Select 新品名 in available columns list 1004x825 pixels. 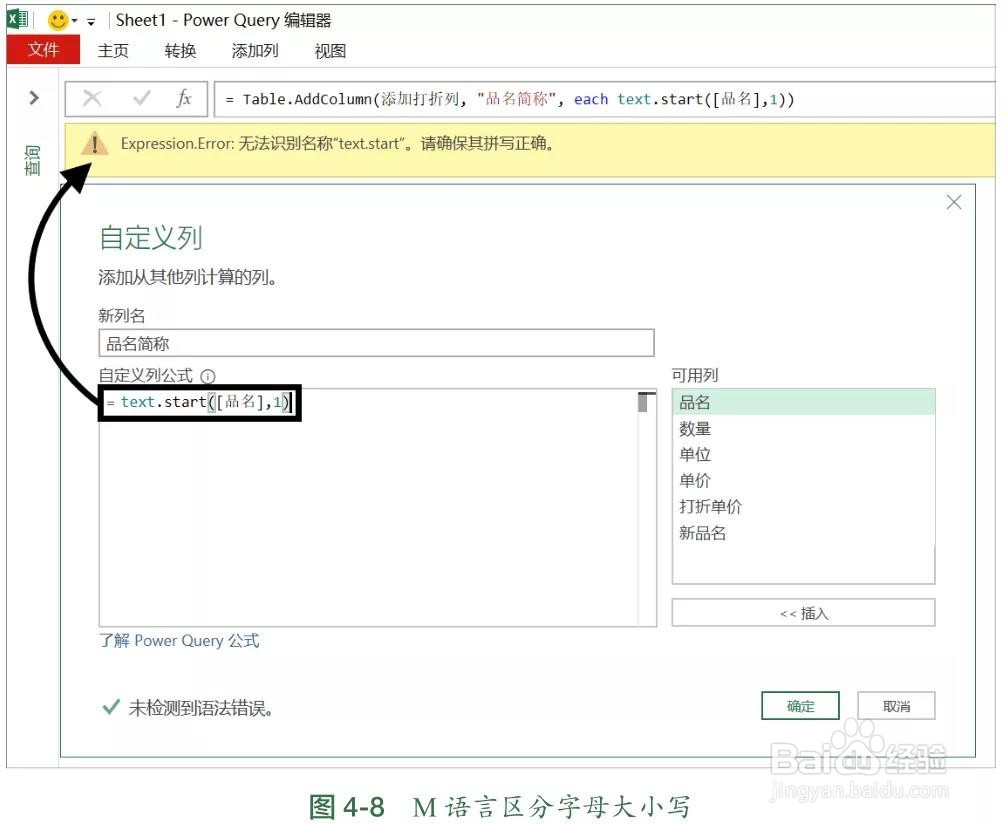pos(803,532)
